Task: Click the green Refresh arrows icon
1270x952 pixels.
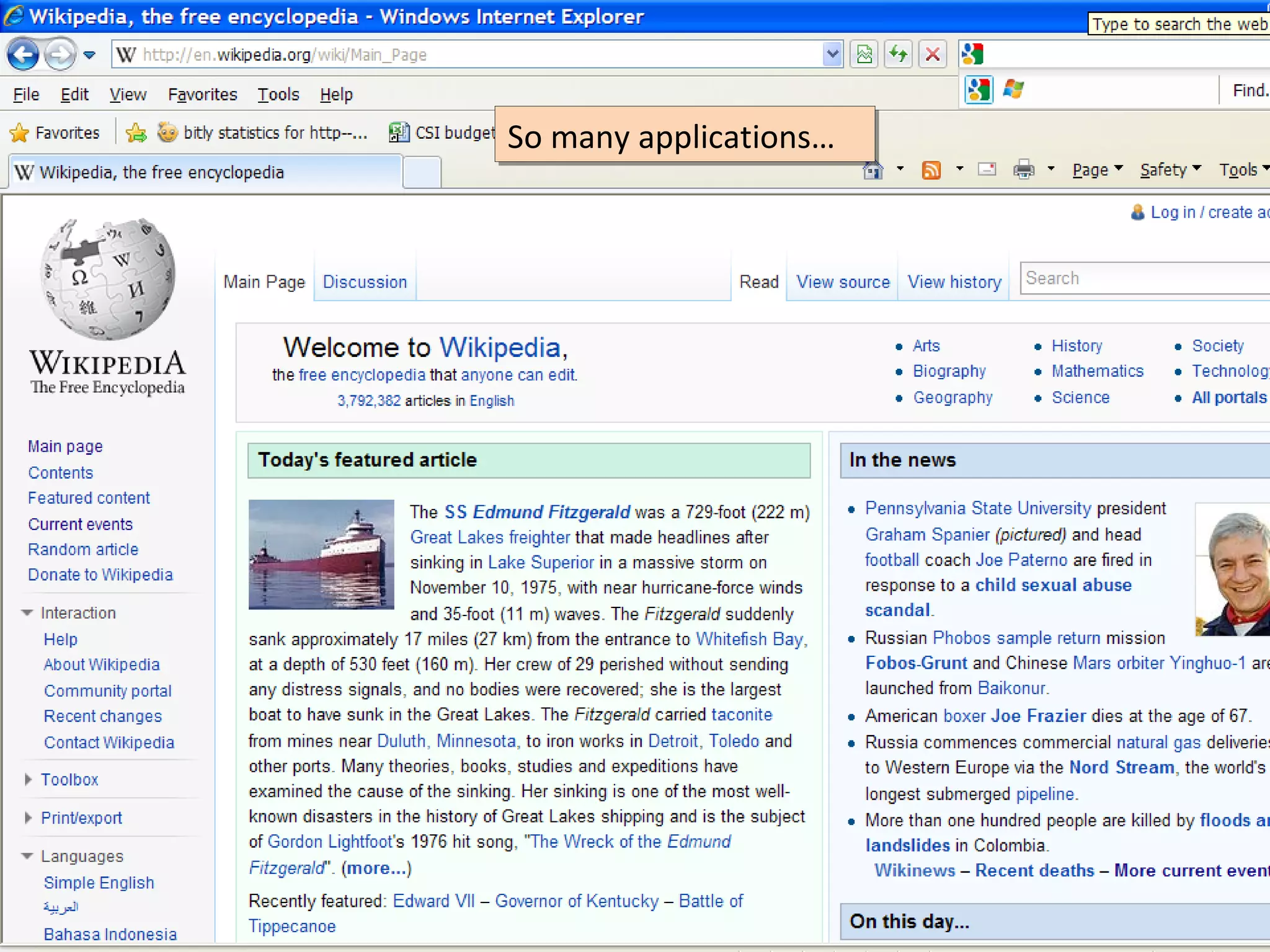Action: click(899, 55)
